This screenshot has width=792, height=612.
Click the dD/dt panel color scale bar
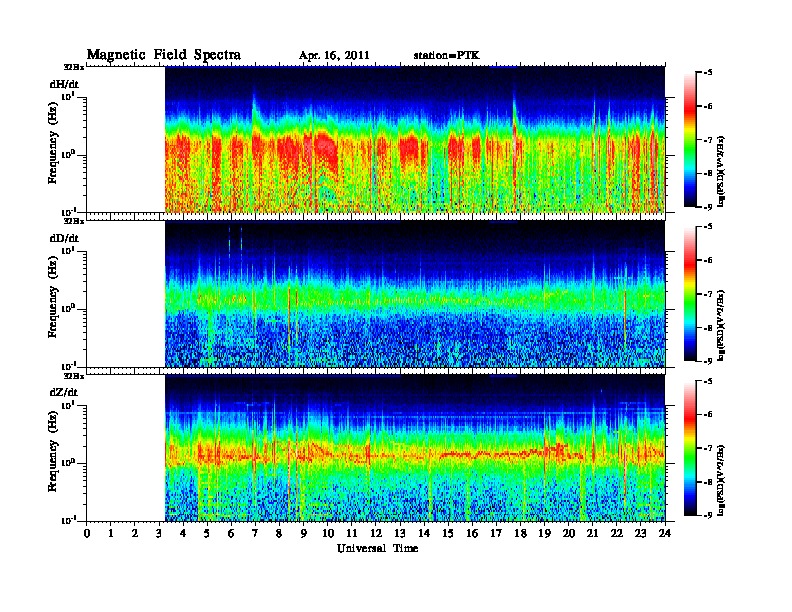coord(689,293)
